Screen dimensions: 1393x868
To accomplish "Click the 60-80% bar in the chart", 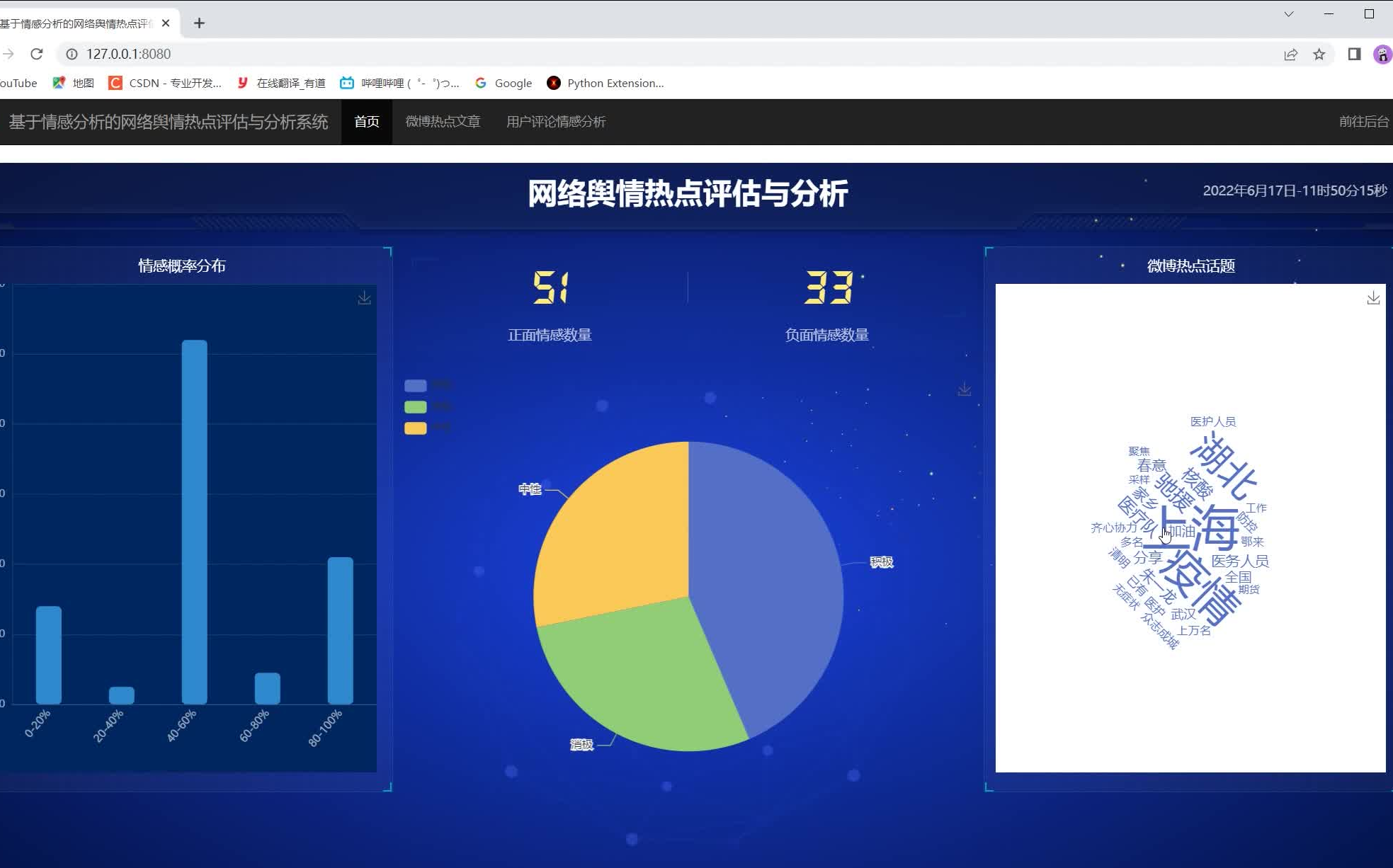I will pos(268,688).
